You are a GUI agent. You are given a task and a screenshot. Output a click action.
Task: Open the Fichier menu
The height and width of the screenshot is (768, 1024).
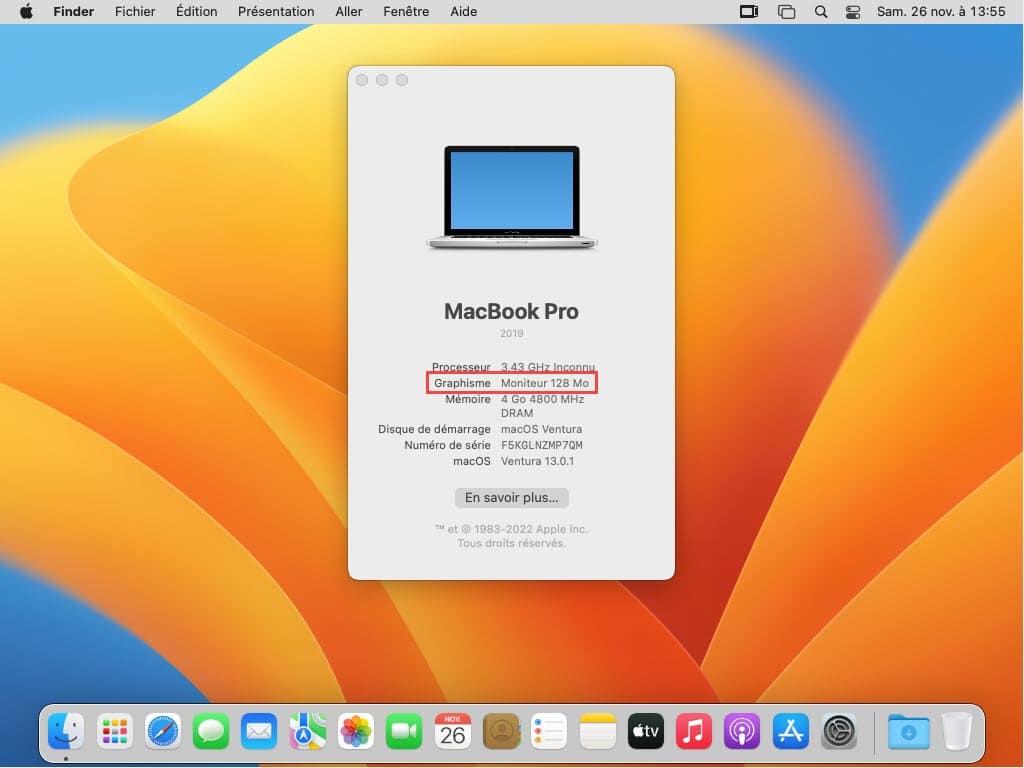[135, 12]
